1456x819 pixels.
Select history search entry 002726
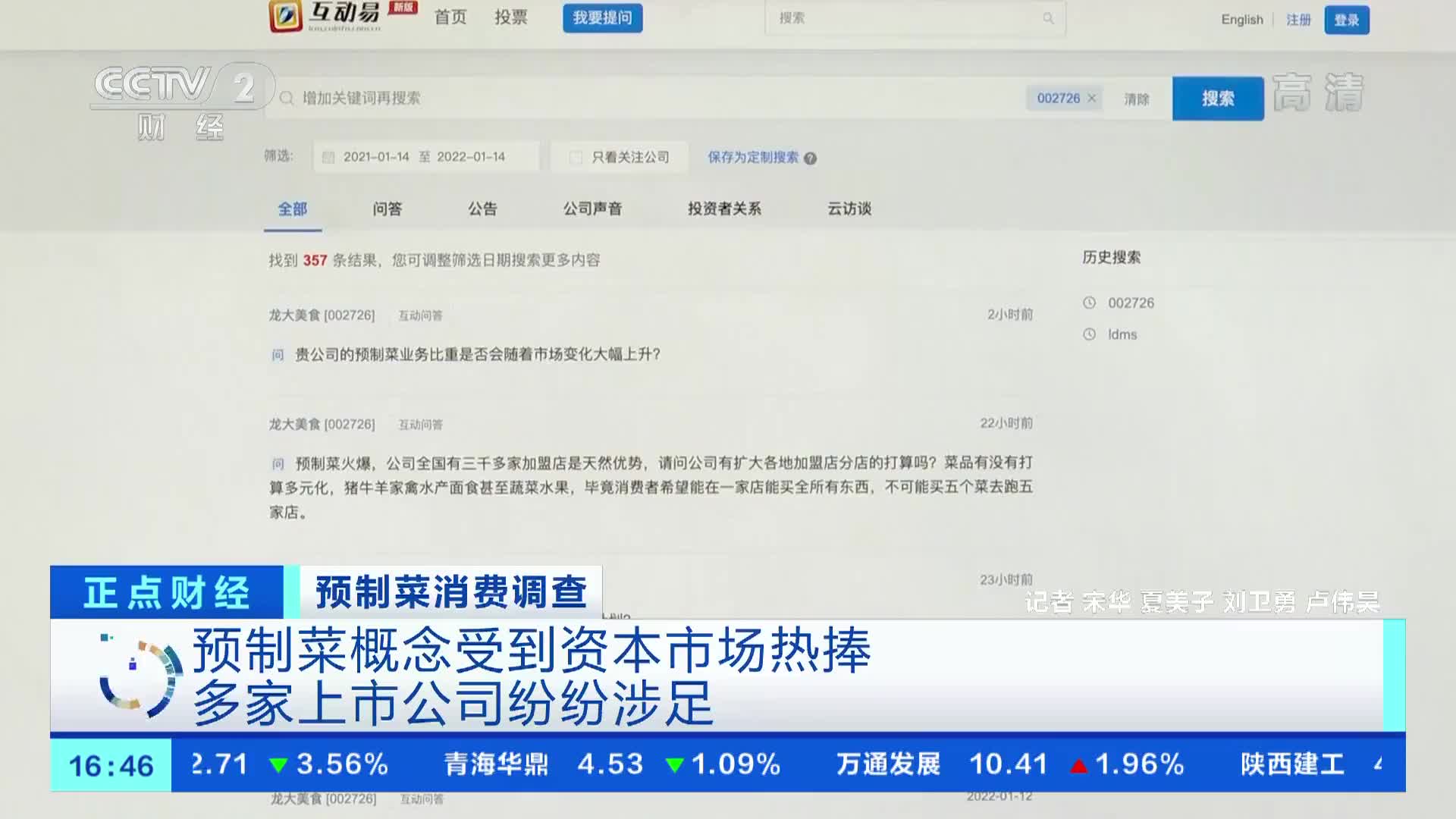coord(1131,303)
